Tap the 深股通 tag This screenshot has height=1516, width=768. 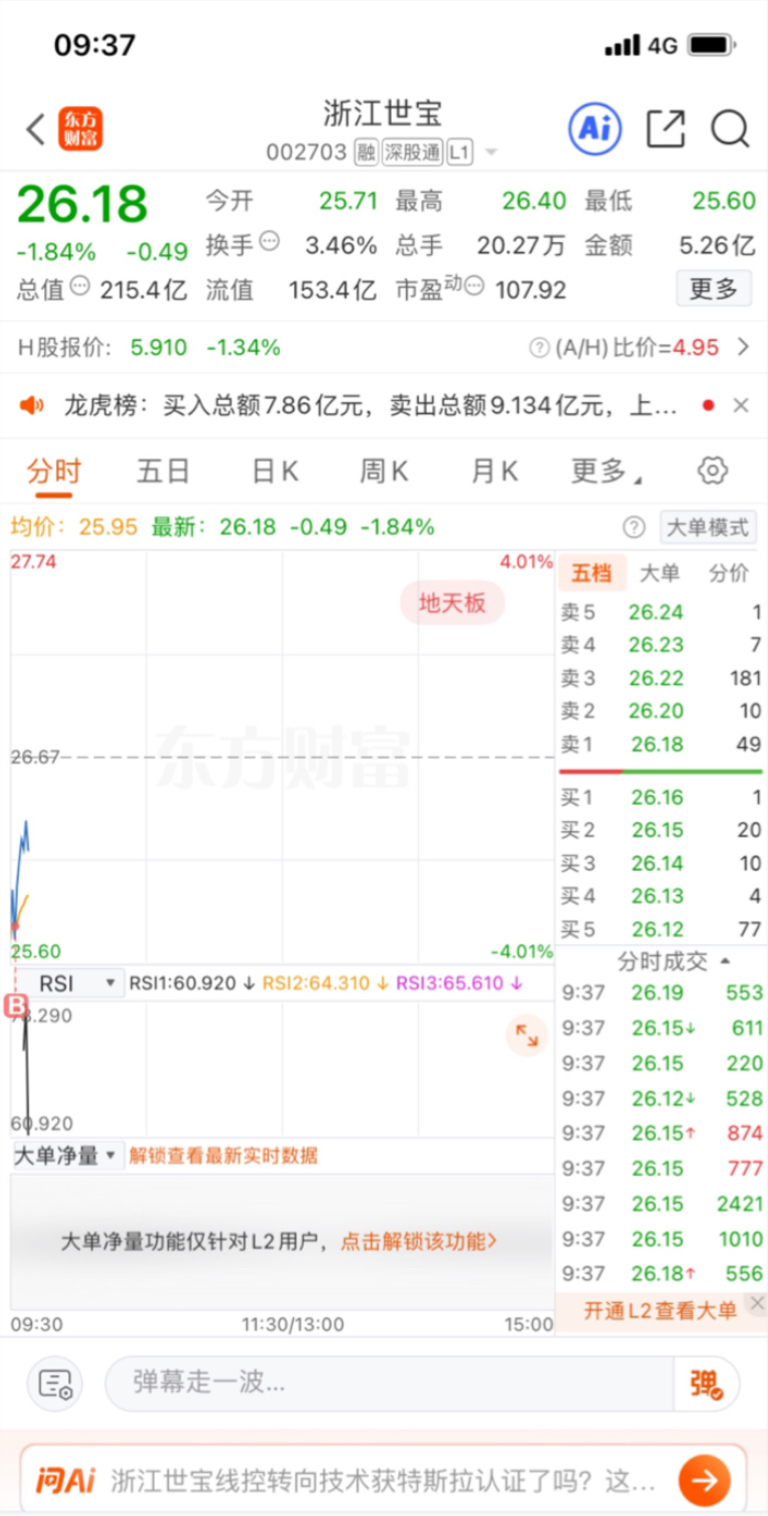coord(412,153)
